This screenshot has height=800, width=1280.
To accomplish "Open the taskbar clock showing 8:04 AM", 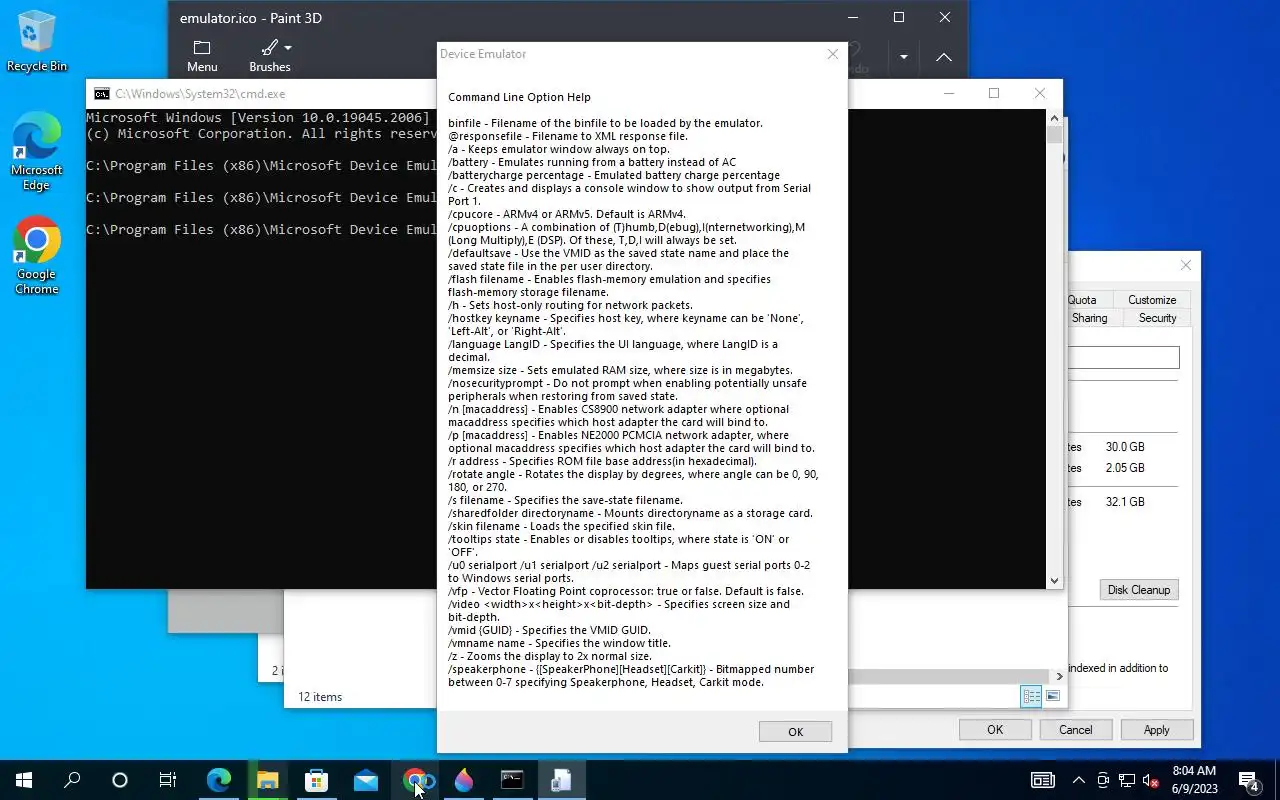I will coord(1193,780).
